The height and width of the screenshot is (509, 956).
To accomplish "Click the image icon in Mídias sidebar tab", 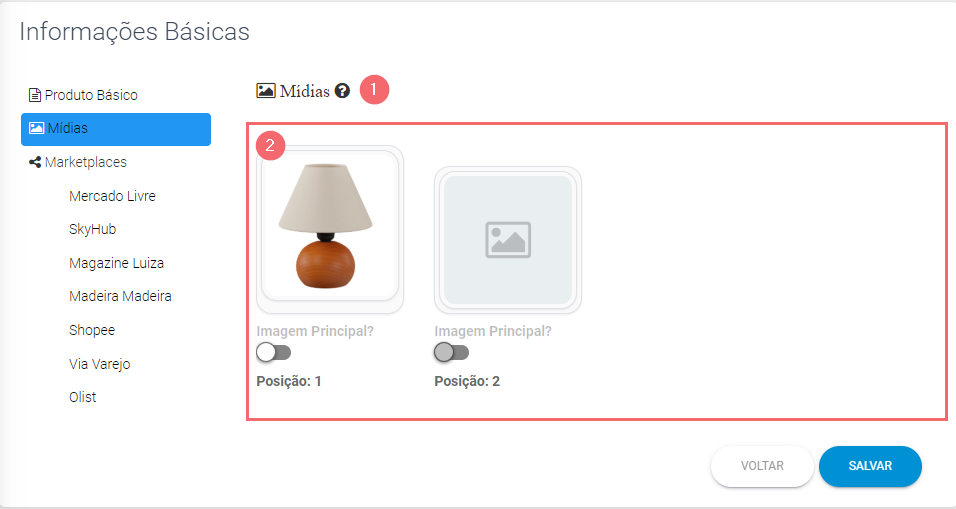I will point(37,128).
